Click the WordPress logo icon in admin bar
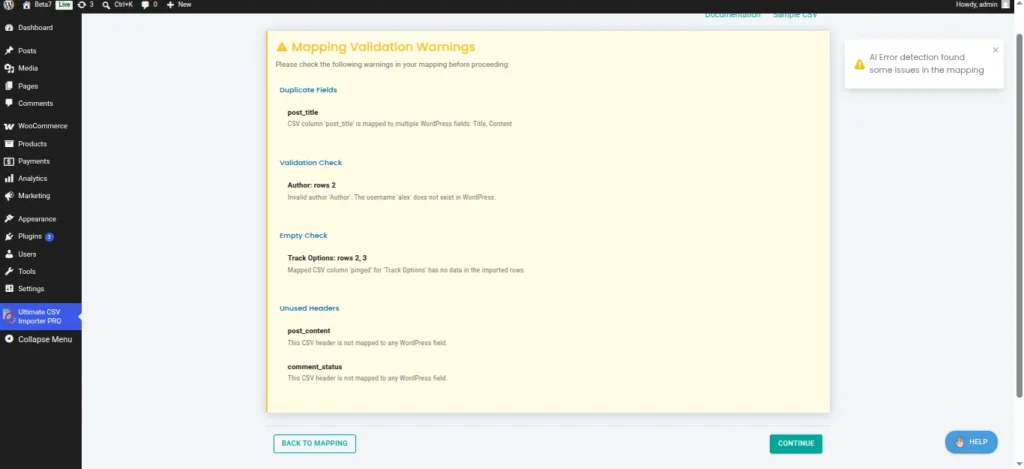 click(8, 5)
